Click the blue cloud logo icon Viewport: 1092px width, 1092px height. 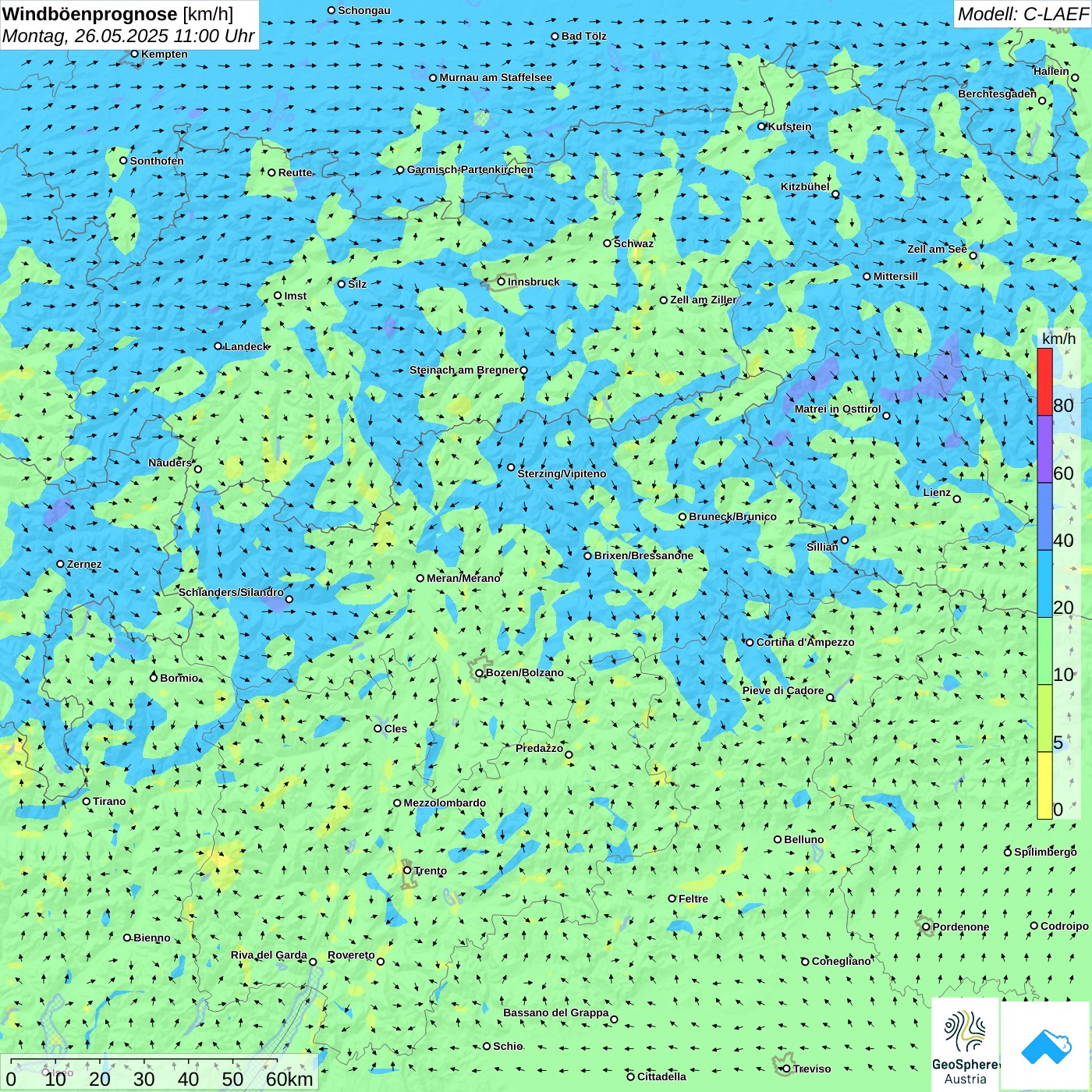pyautogui.click(x=1045, y=1046)
